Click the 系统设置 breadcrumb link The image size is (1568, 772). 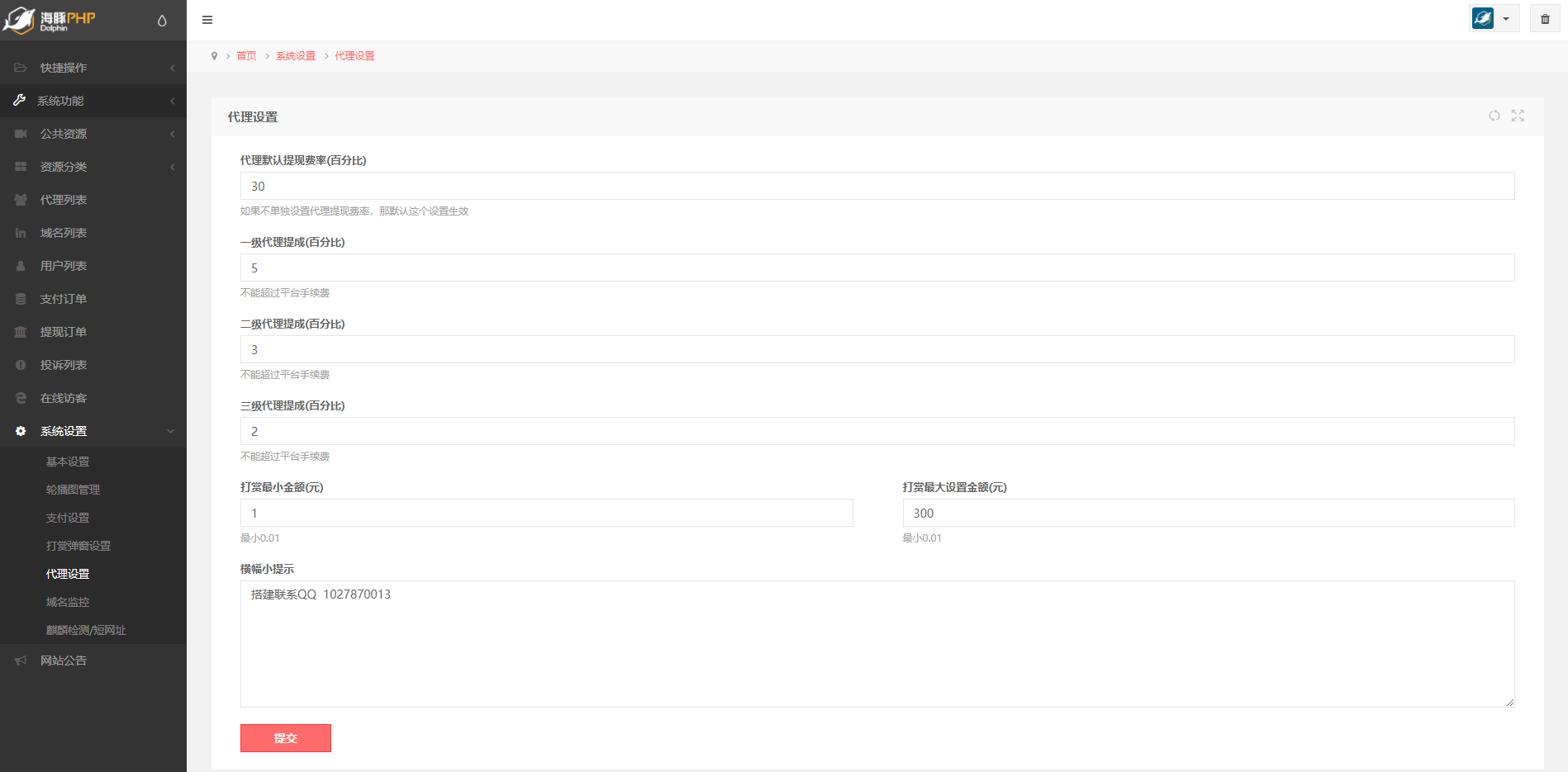pyautogui.click(x=296, y=56)
